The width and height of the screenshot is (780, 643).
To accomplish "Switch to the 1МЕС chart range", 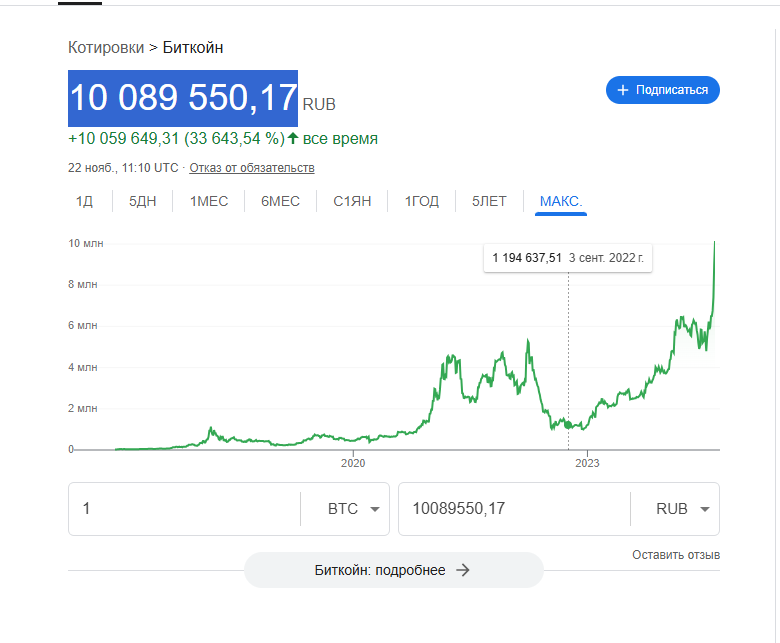I will pyautogui.click(x=209, y=201).
